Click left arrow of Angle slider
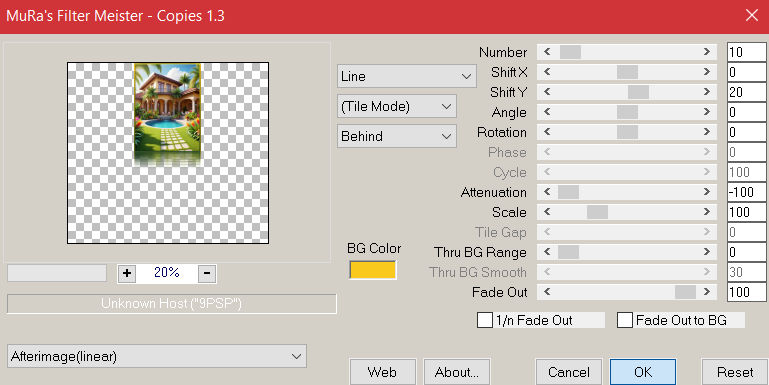The width and height of the screenshot is (769, 385). tap(547, 112)
